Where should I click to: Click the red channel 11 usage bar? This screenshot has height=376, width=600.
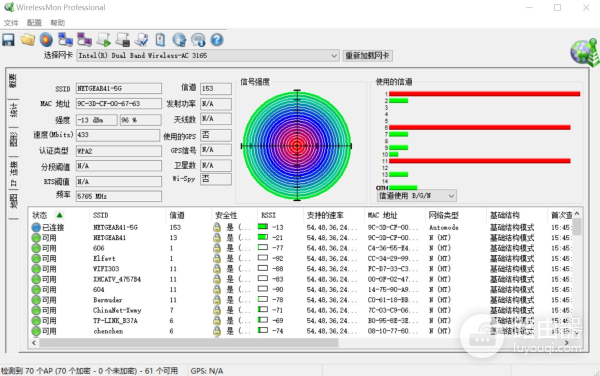479,161
